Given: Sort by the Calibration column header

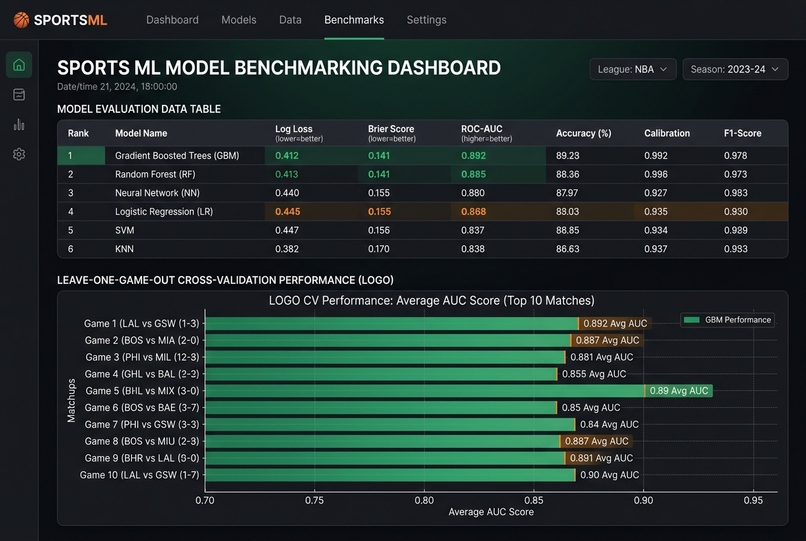Looking at the screenshot, I should coord(667,133).
